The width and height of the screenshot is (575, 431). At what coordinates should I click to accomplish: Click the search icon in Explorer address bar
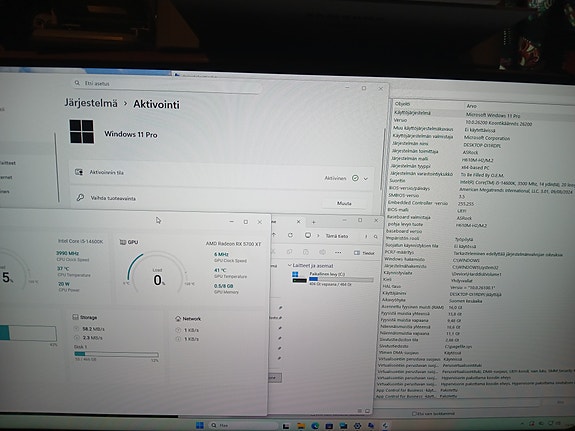[x=376, y=237]
